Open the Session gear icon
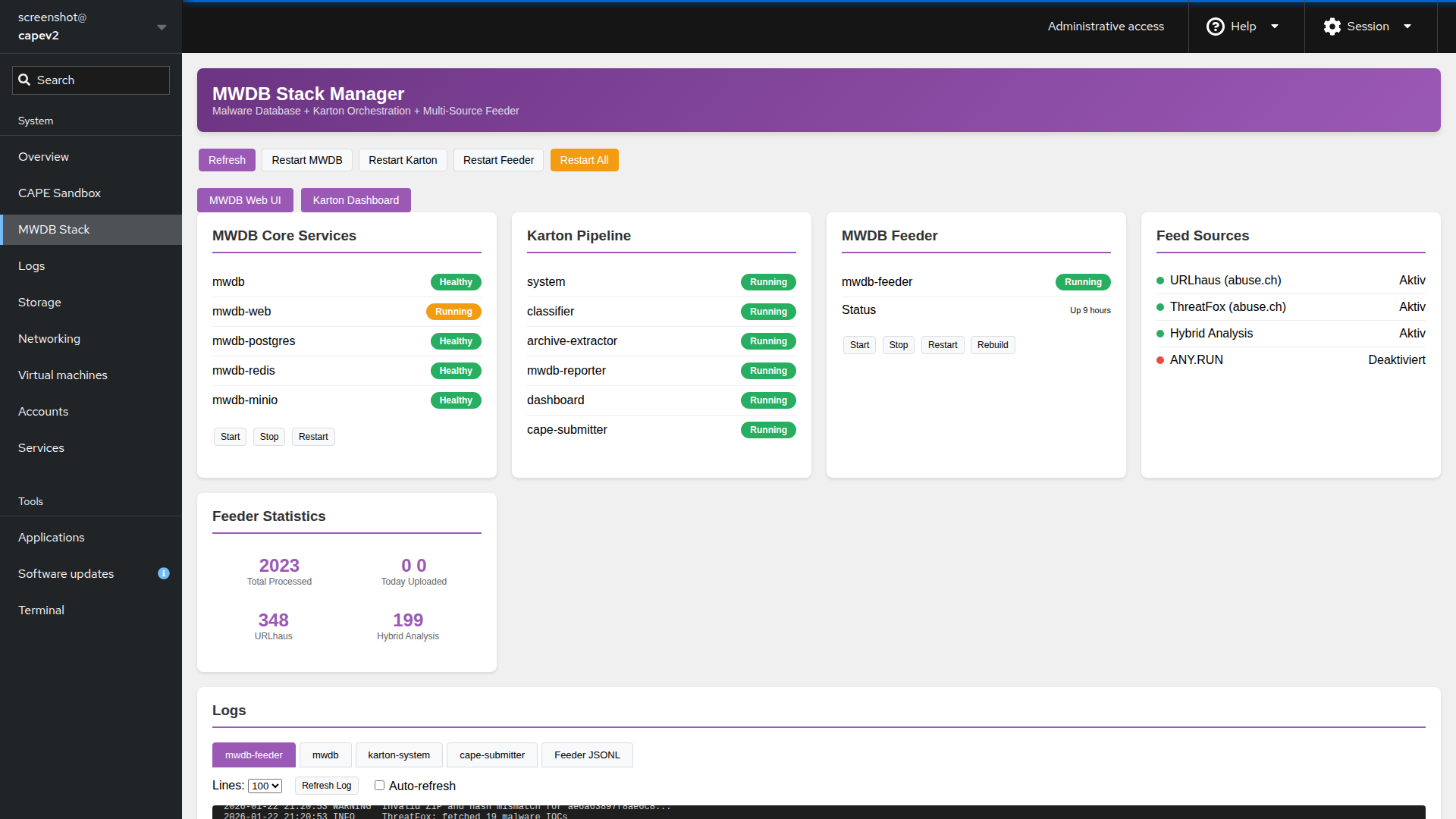This screenshot has width=1456, height=819. [1332, 26]
